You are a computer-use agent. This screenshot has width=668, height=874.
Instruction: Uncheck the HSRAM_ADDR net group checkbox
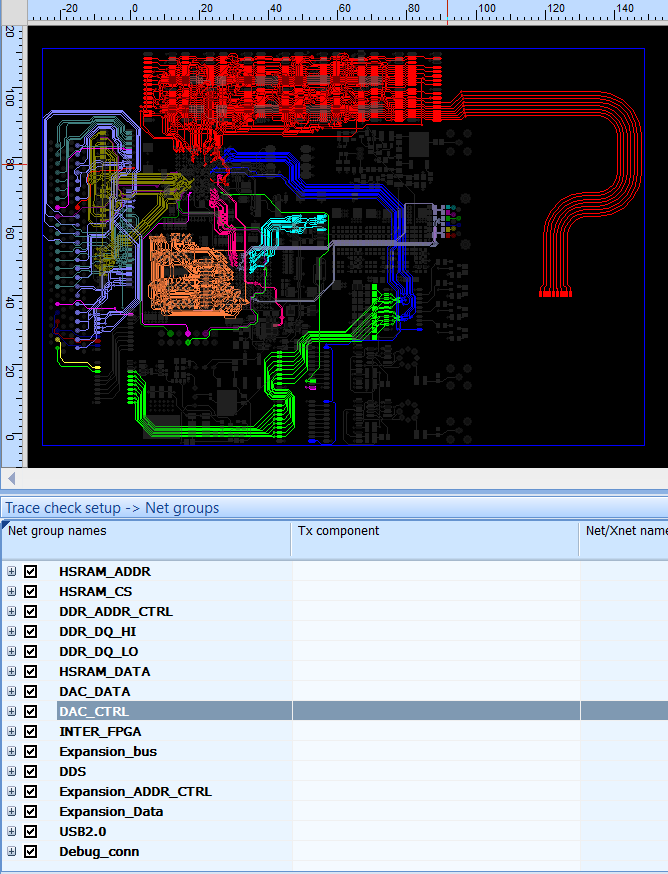(30, 572)
